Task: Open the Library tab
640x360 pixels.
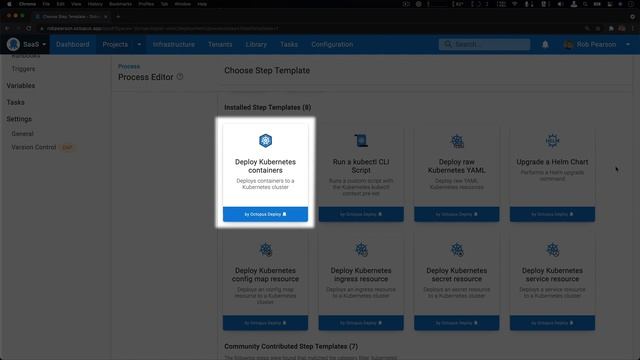Action: 256,44
